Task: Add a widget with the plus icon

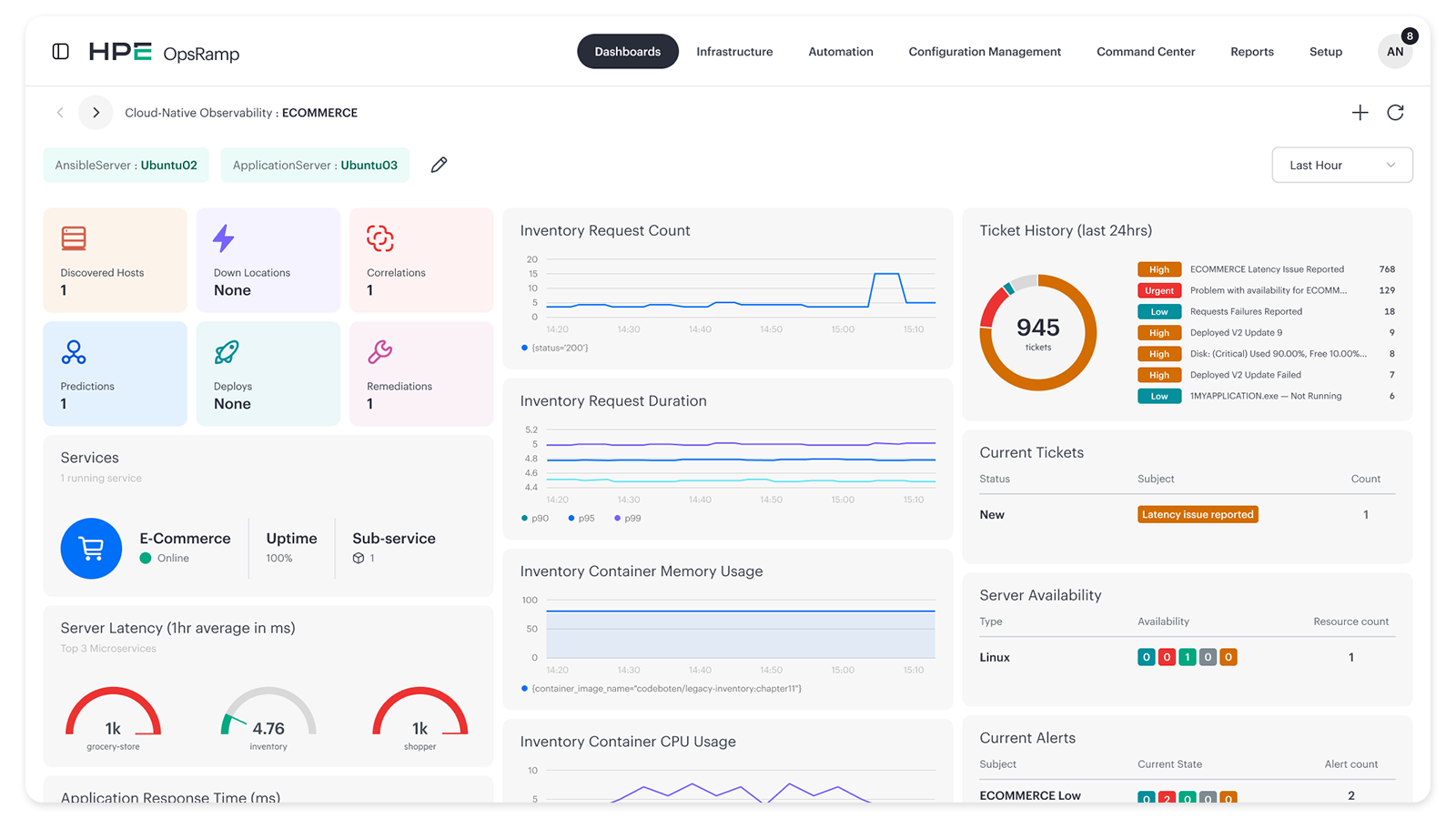Action: [1360, 113]
